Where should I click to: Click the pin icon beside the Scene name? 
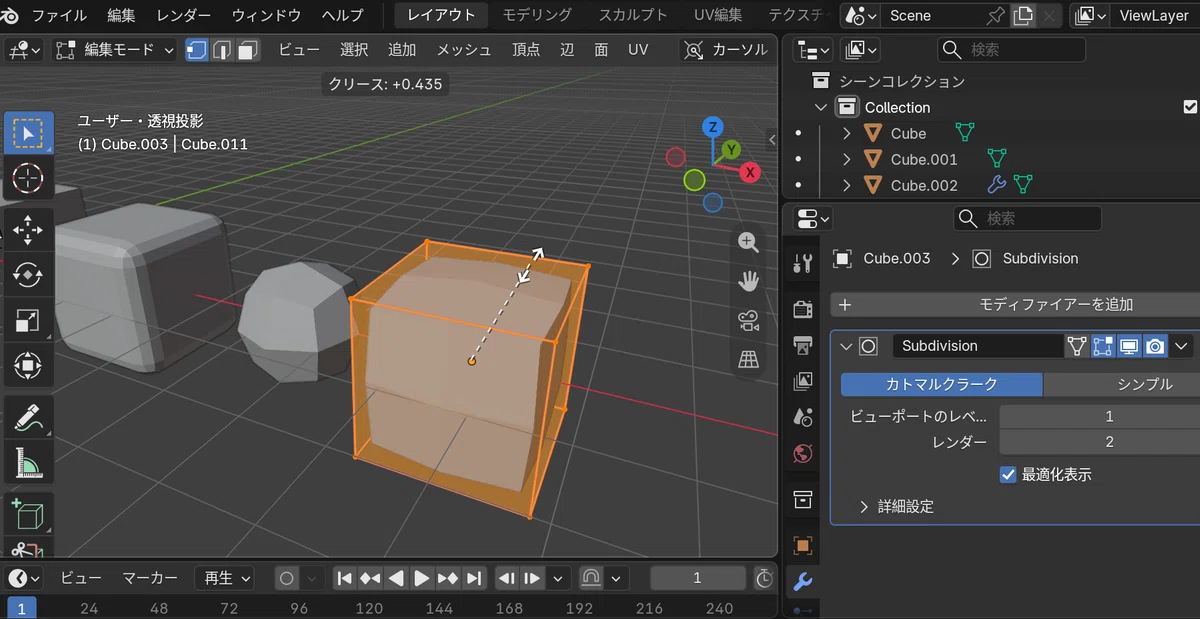995,15
